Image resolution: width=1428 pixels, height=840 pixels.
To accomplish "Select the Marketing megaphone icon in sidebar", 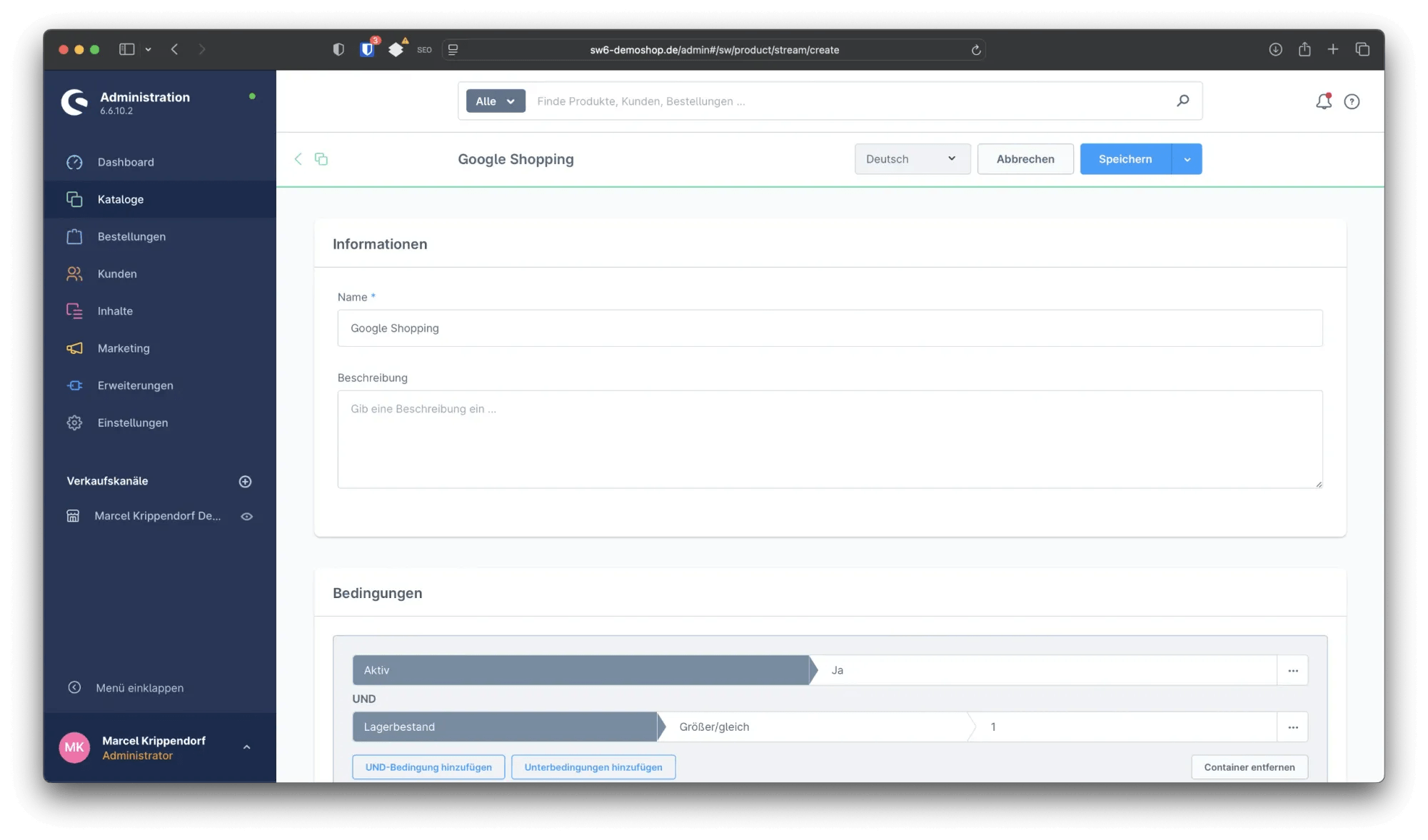I will [x=74, y=348].
